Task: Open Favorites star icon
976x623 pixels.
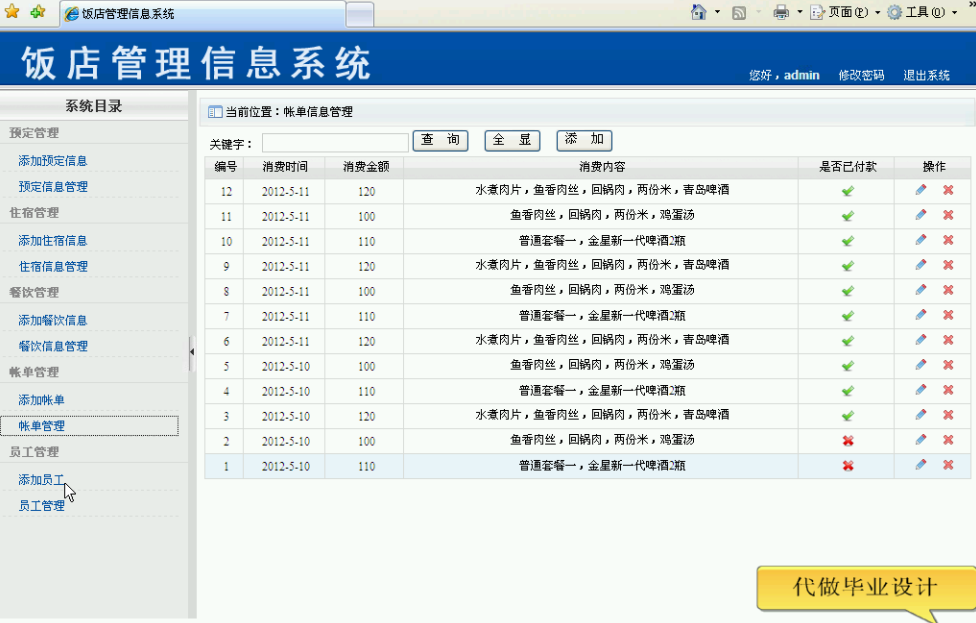Action: pyautogui.click(x=12, y=12)
